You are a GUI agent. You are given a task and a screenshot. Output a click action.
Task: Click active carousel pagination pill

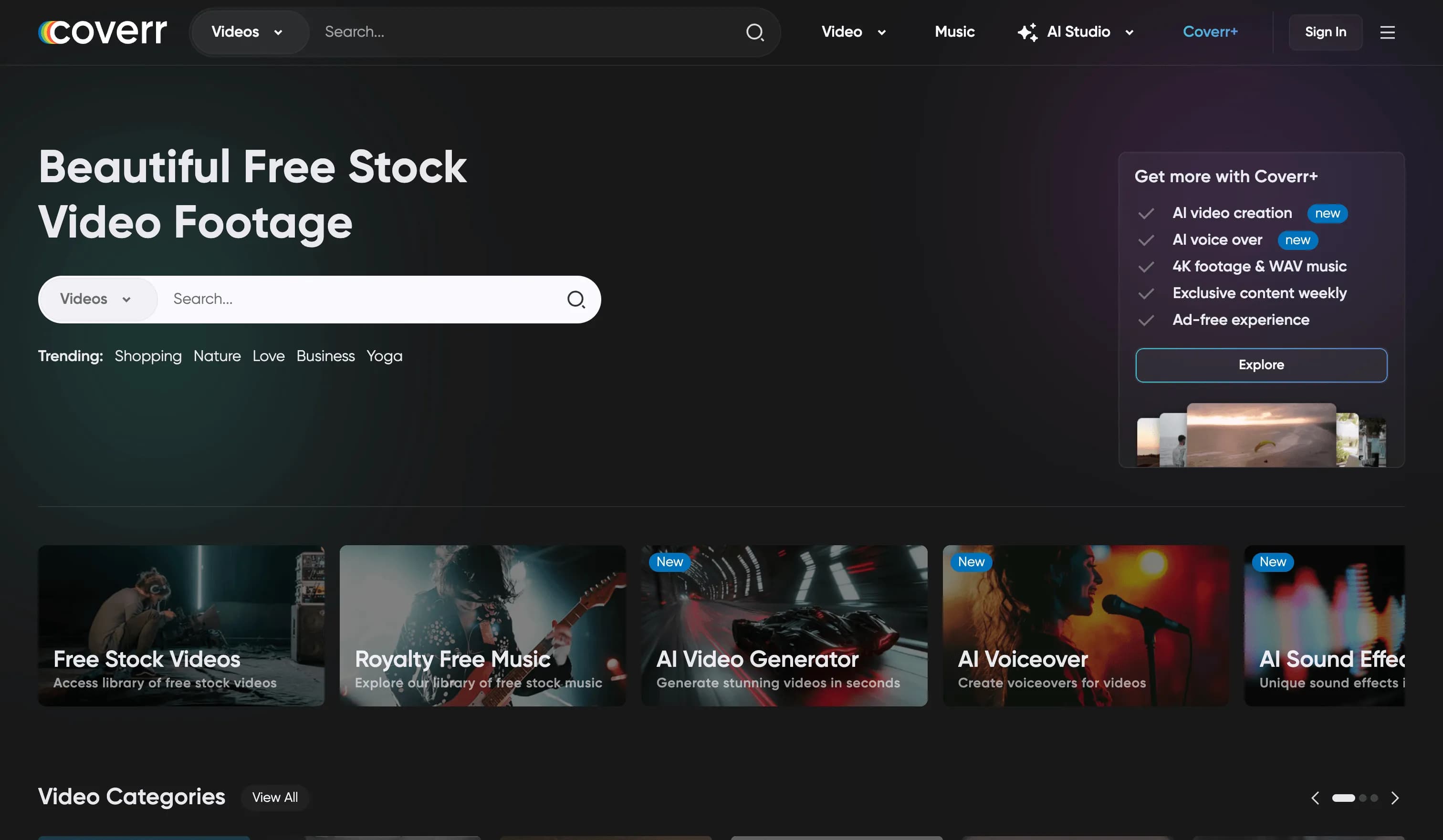click(1343, 798)
